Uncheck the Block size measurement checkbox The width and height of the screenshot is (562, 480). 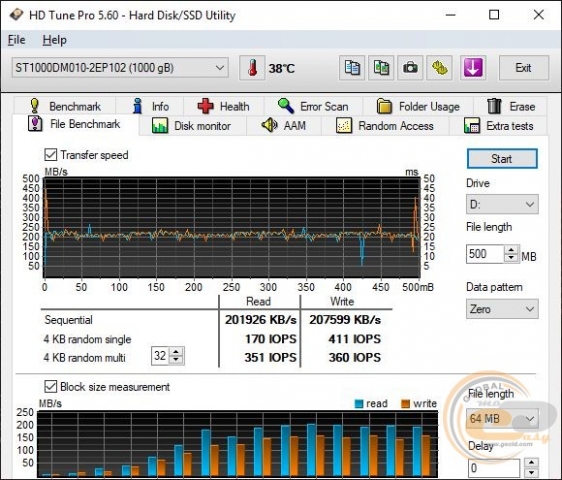pyautogui.click(x=51, y=386)
